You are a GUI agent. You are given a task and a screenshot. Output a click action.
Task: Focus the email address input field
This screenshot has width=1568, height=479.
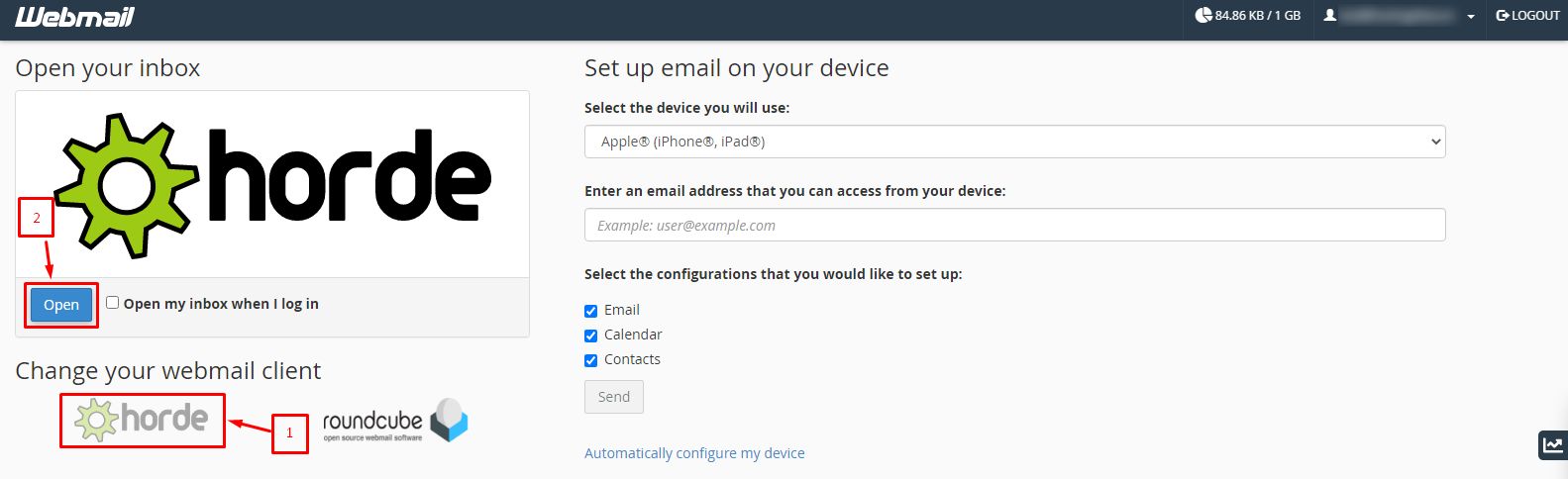click(x=1015, y=225)
